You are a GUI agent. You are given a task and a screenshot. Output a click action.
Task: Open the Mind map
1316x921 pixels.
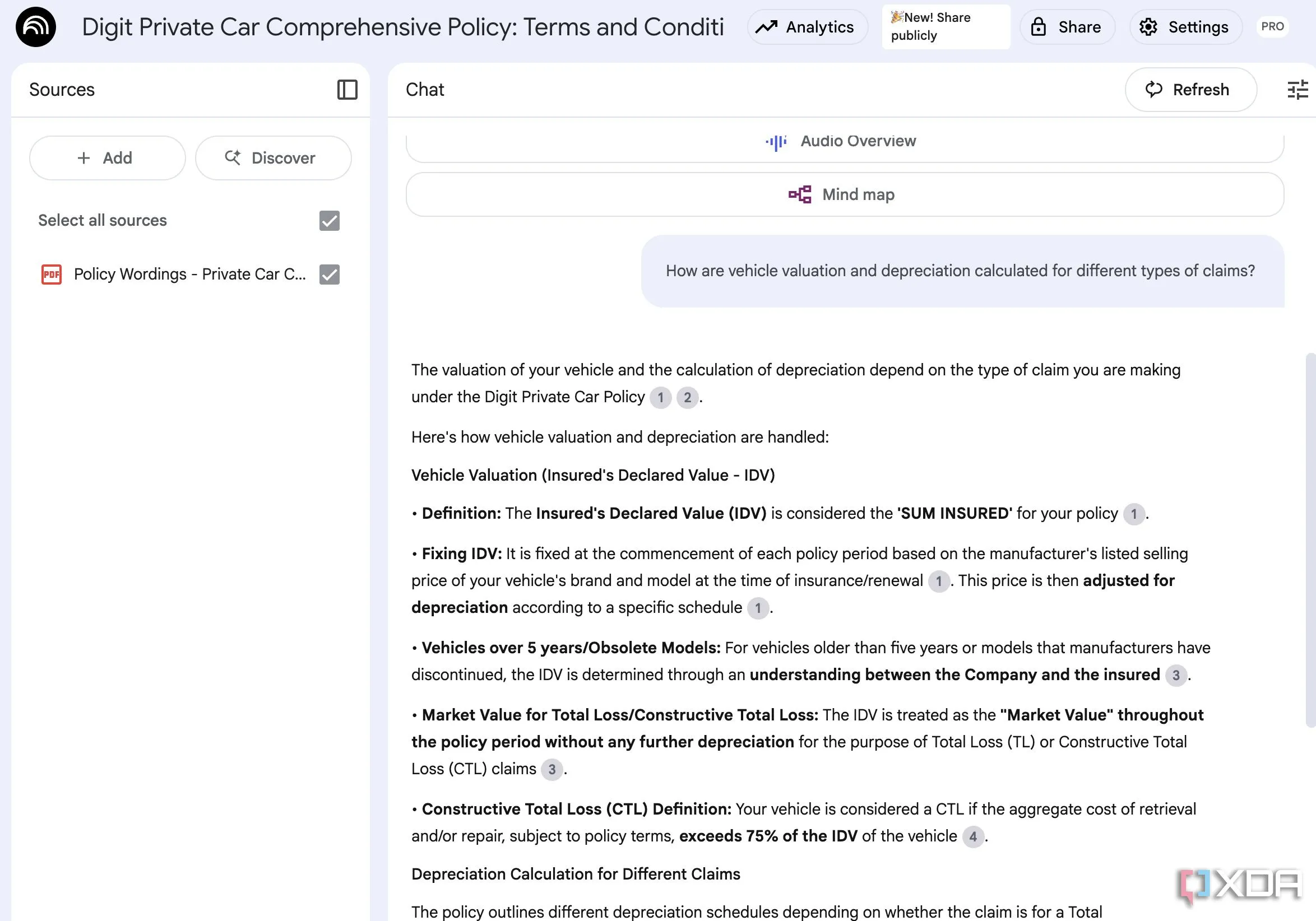point(844,195)
